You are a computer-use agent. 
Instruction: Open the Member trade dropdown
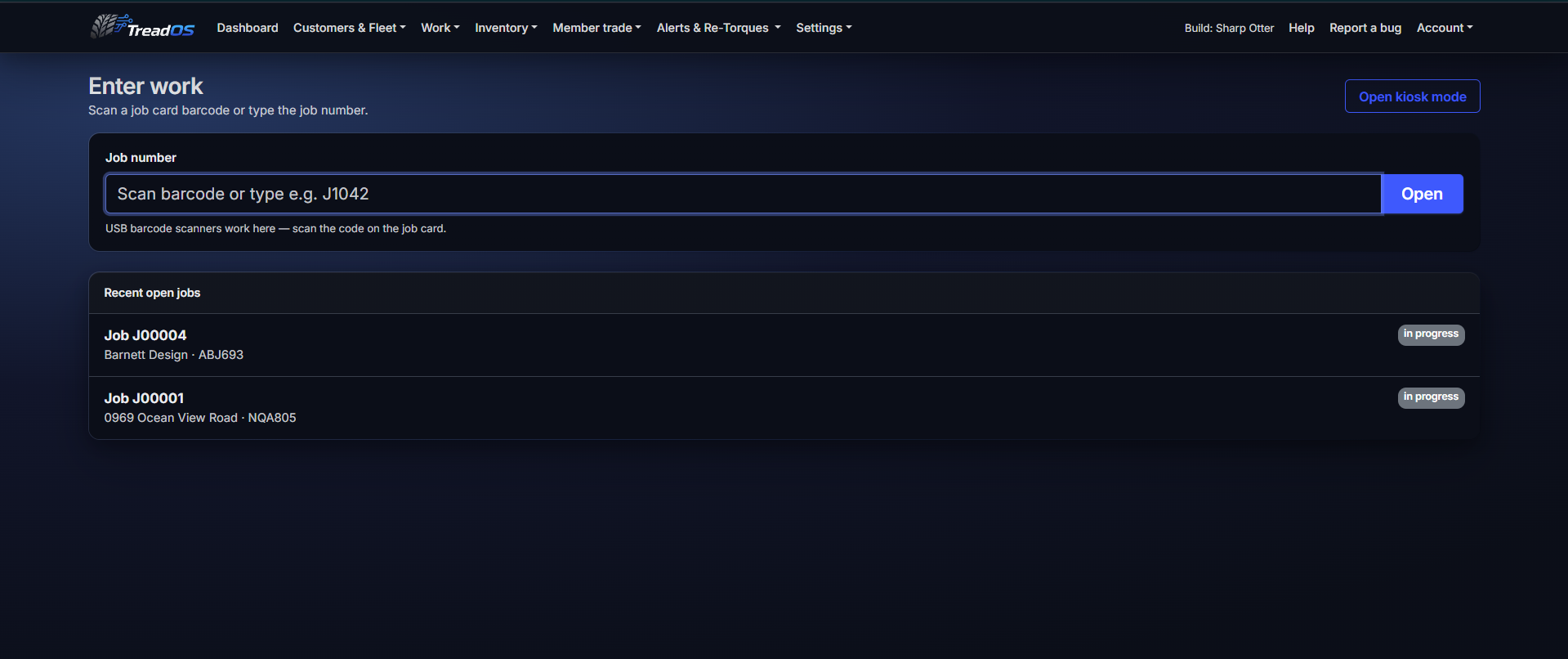[596, 28]
